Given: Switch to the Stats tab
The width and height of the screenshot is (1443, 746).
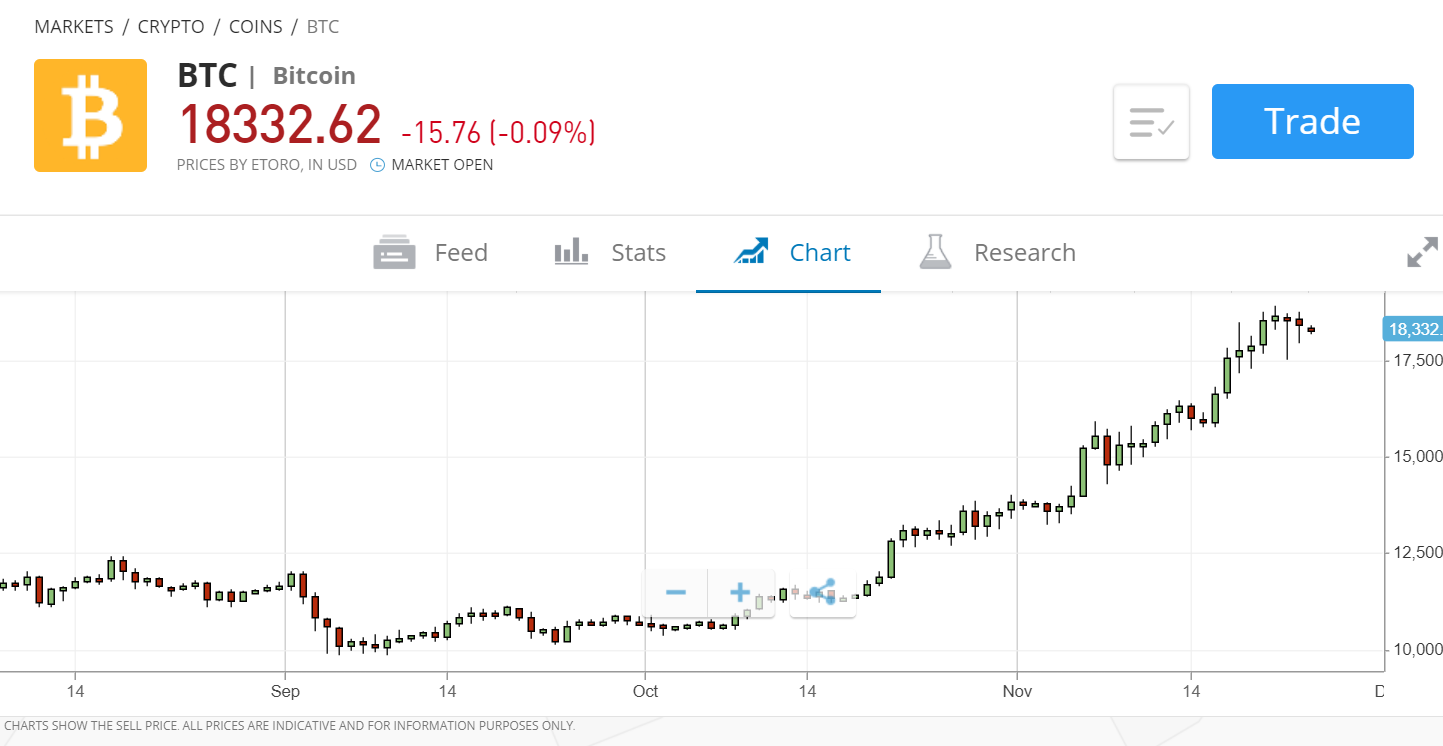Looking at the screenshot, I should coord(610,253).
